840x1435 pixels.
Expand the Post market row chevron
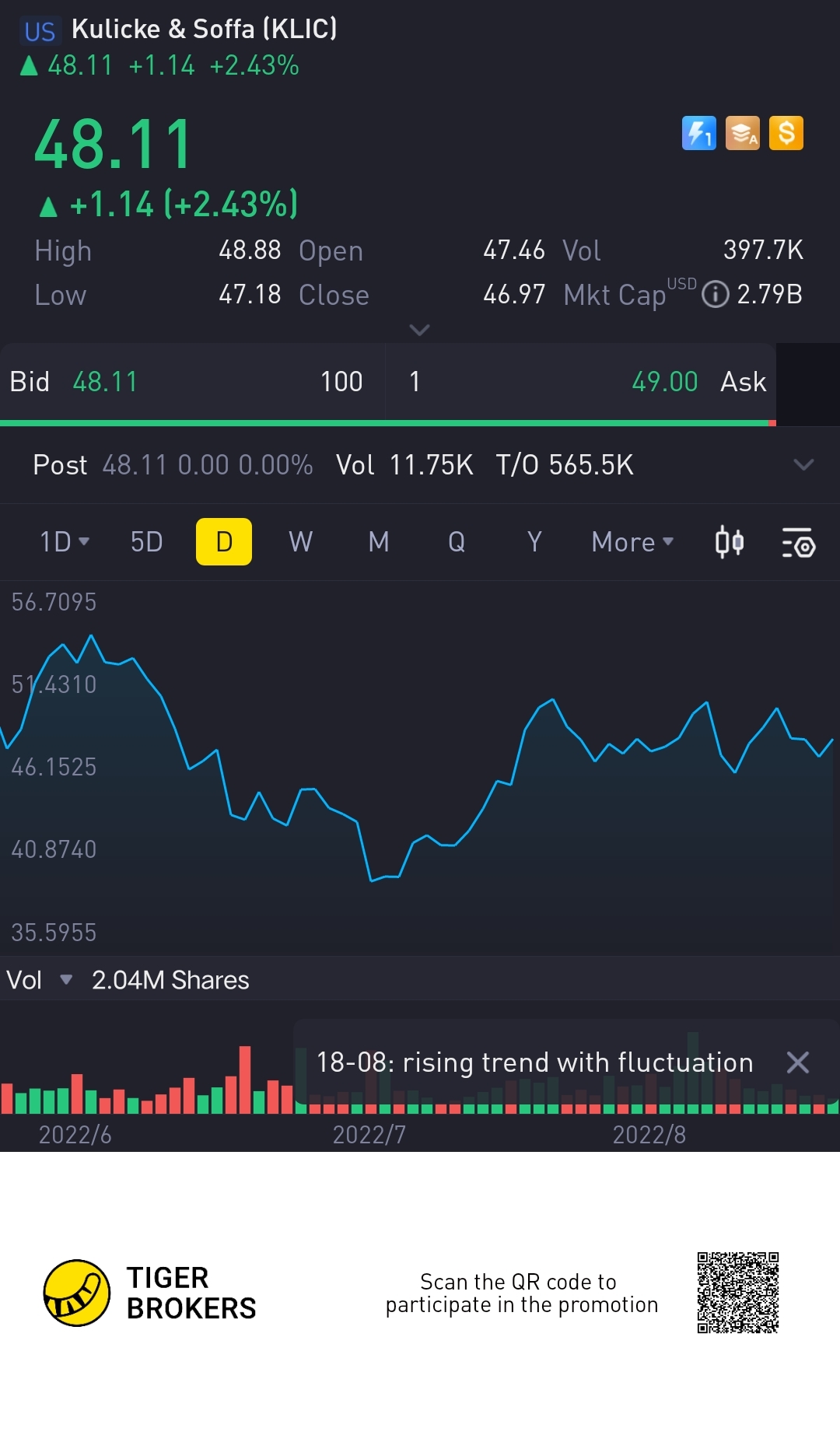(803, 465)
